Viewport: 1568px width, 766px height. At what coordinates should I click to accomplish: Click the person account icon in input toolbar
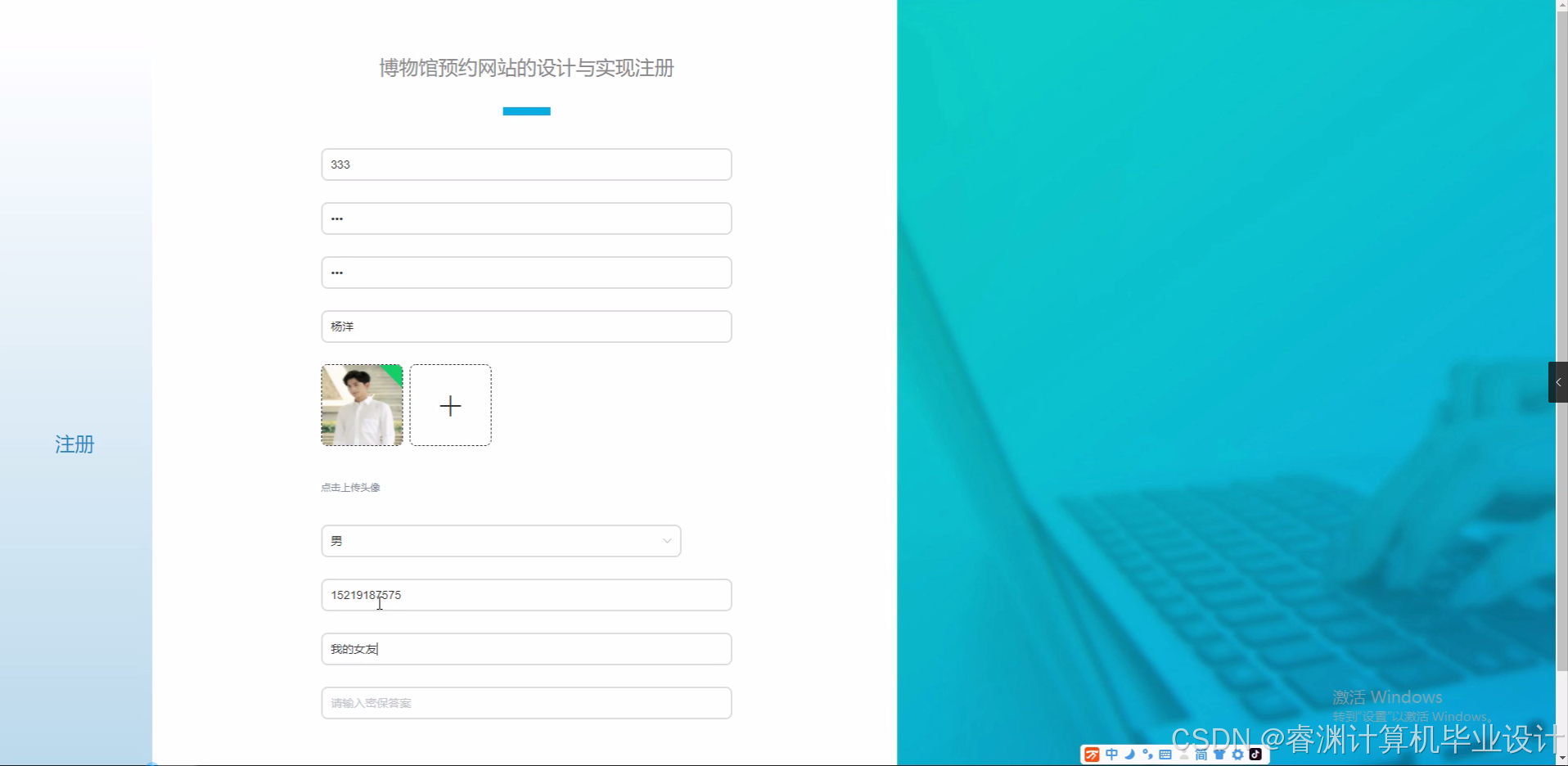click(x=1183, y=755)
